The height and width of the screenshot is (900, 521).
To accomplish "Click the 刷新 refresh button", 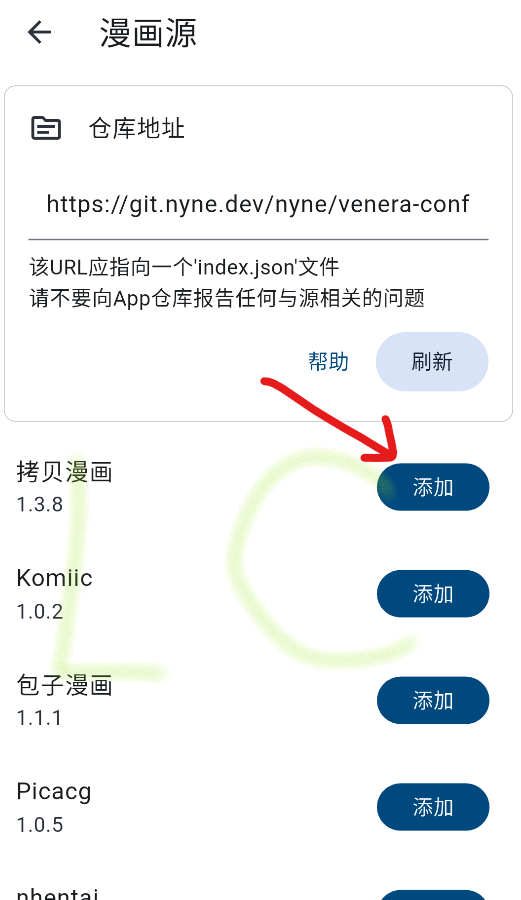I will point(432,362).
